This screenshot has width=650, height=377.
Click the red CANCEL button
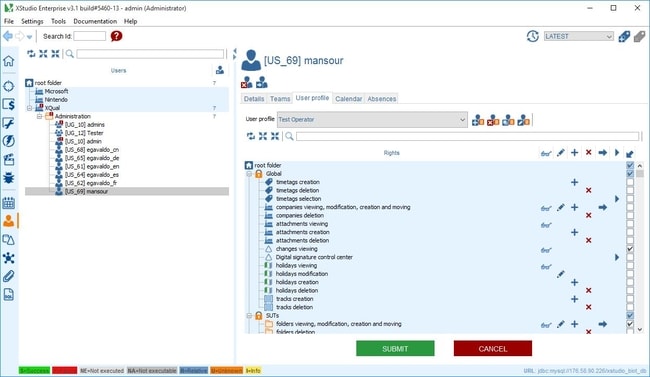(x=493, y=348)
